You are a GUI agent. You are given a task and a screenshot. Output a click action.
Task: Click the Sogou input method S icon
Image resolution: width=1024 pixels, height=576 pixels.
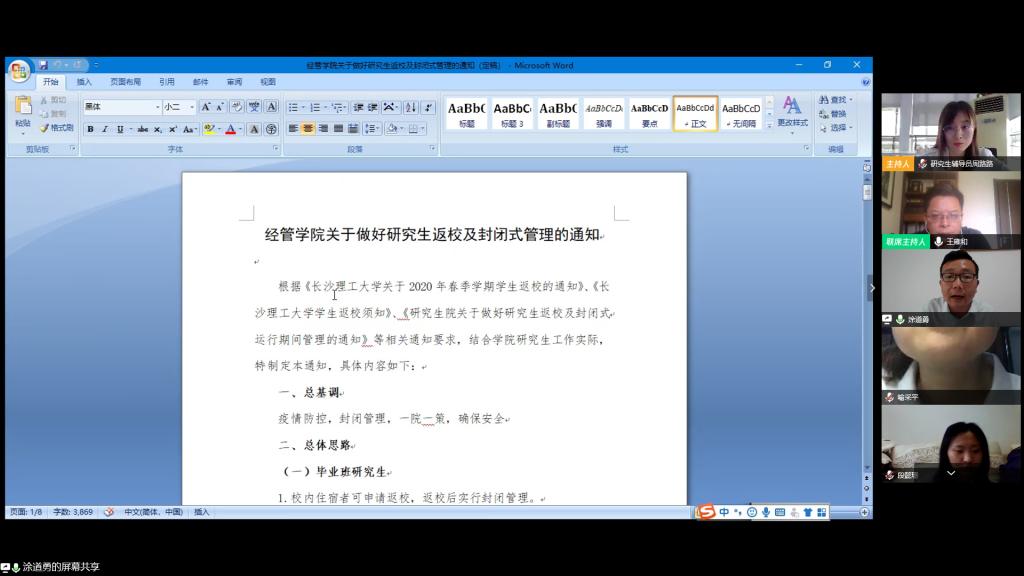tap(707, 512)
